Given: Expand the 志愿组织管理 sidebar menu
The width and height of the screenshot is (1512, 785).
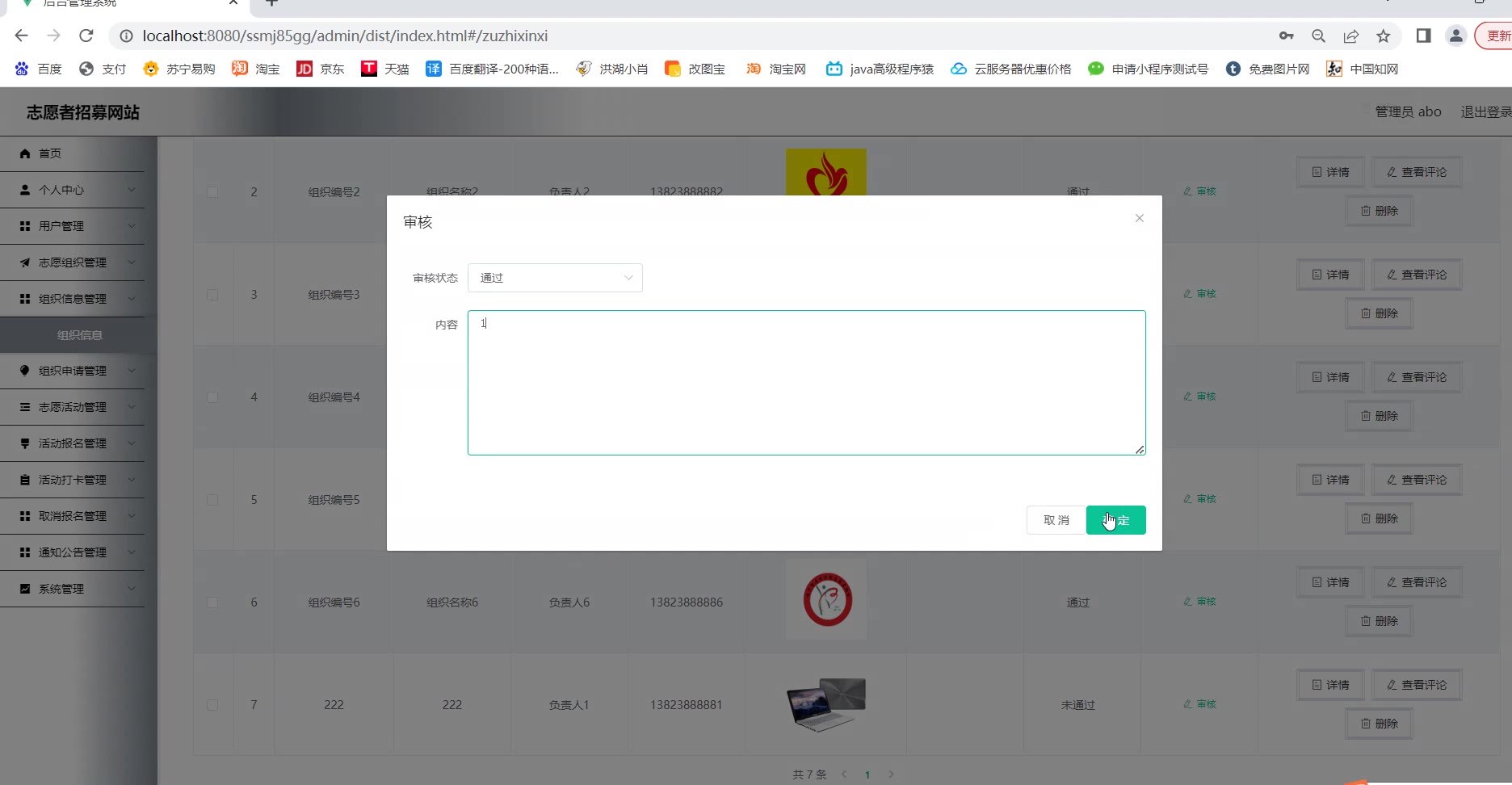Looking at the screenshot, I should point(73,262).
